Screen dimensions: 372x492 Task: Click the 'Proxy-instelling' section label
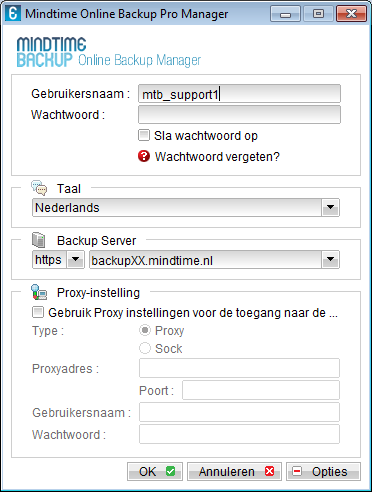(x=98, y=293)
